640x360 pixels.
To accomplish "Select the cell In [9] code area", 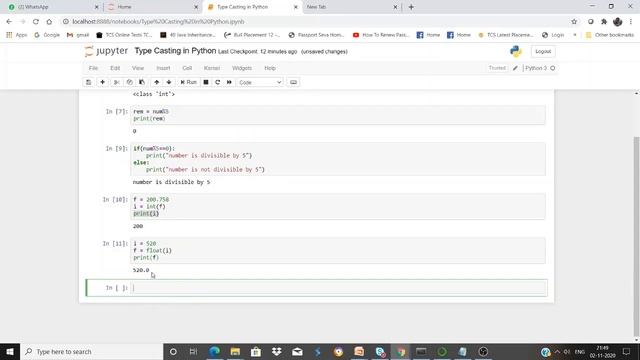I will [338, 159].
